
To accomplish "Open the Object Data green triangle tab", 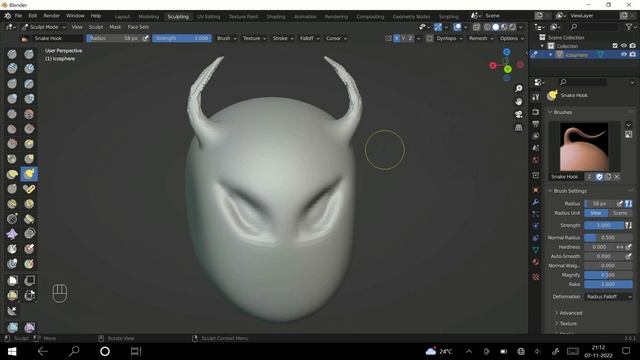I will coord(536,249).
